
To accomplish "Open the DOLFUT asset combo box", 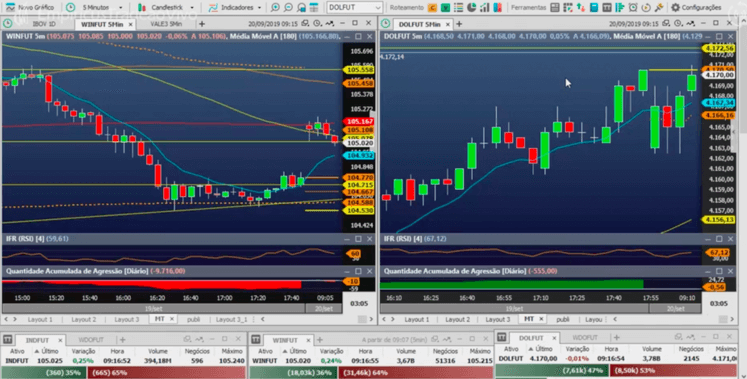I will pyautogui.click(x=354, y=7).
